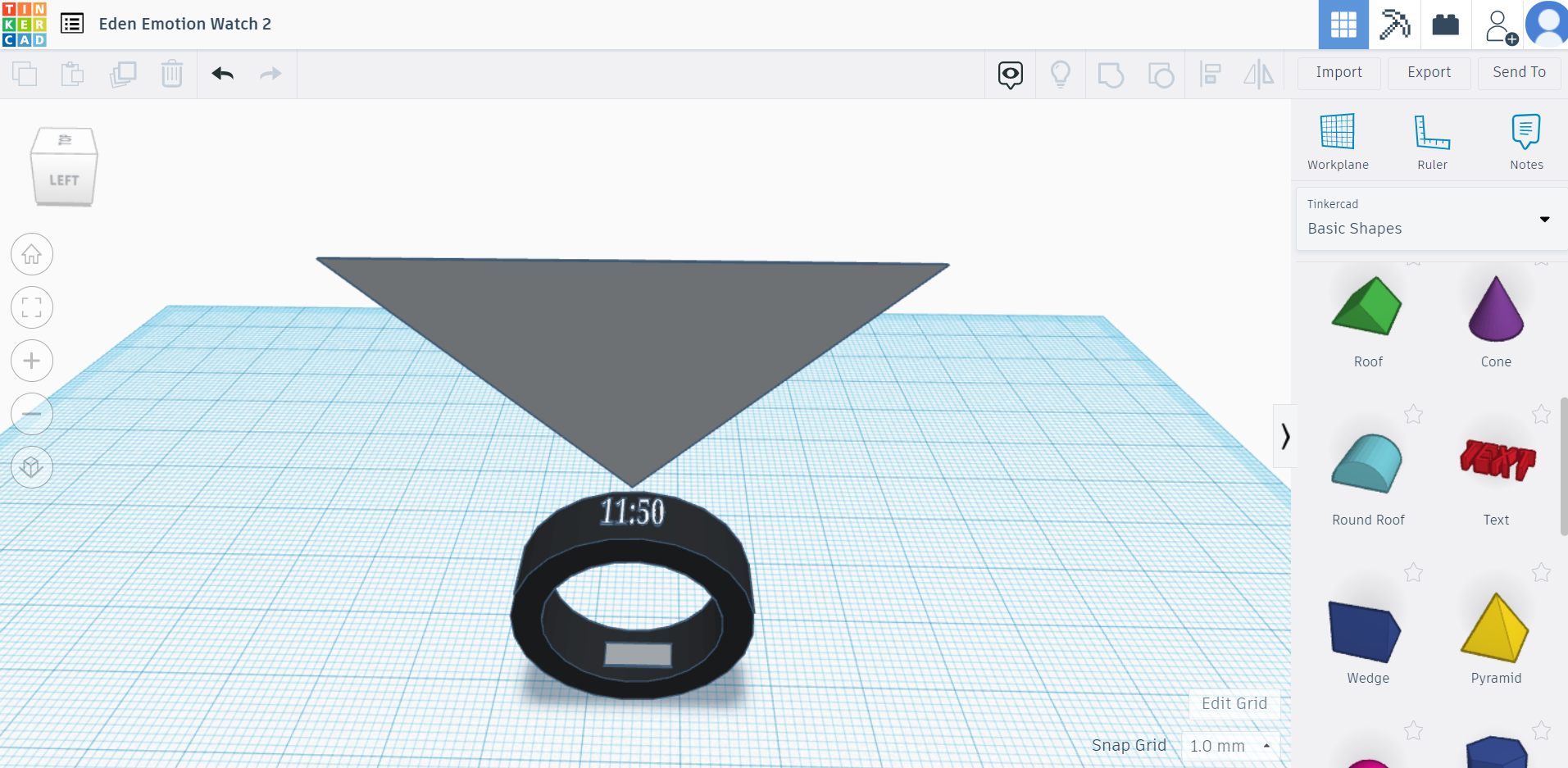Toggle notes visibility icon
Screen dimensions: 1568x768
(x=1011, y=75)
